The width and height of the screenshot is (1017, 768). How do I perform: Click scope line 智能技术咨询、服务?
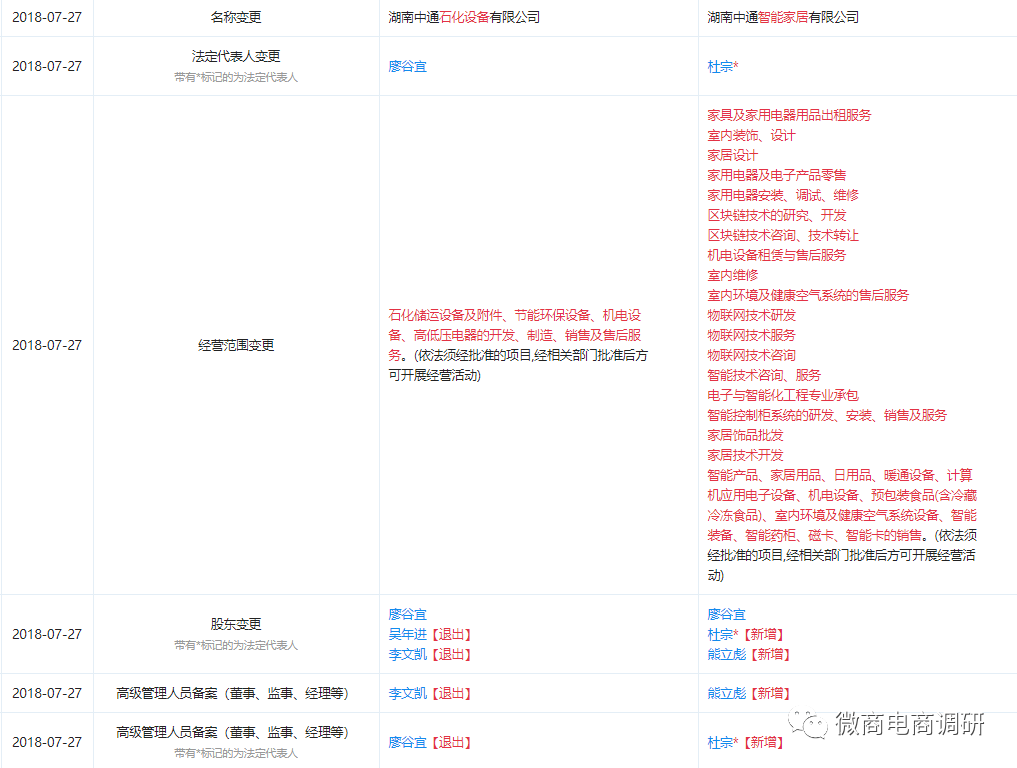point(764,376)
